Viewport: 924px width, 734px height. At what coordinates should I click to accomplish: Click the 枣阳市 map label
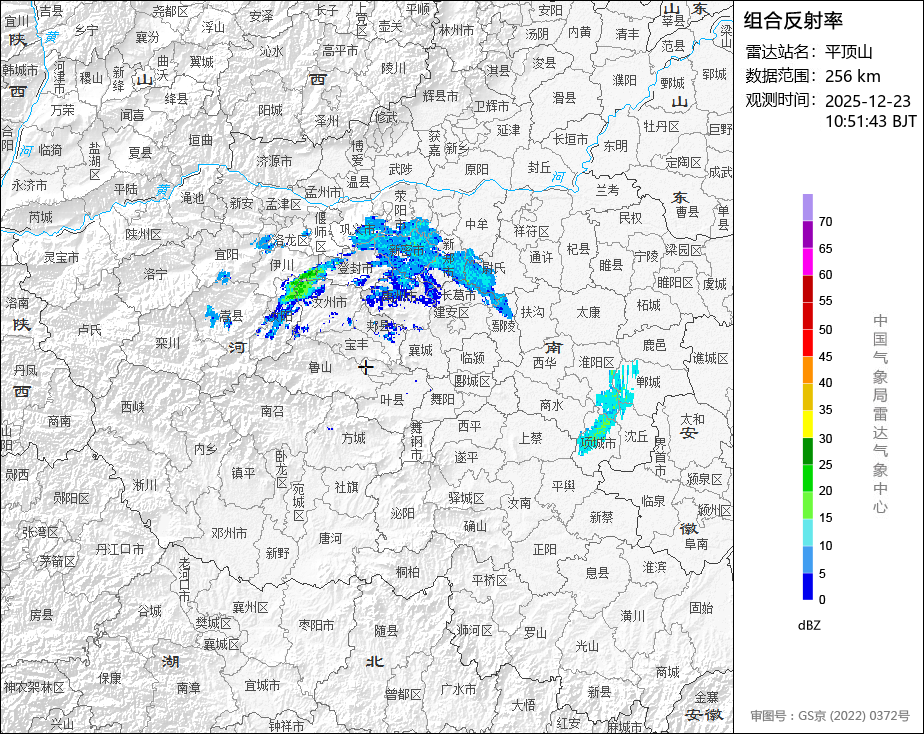point(316,625)
